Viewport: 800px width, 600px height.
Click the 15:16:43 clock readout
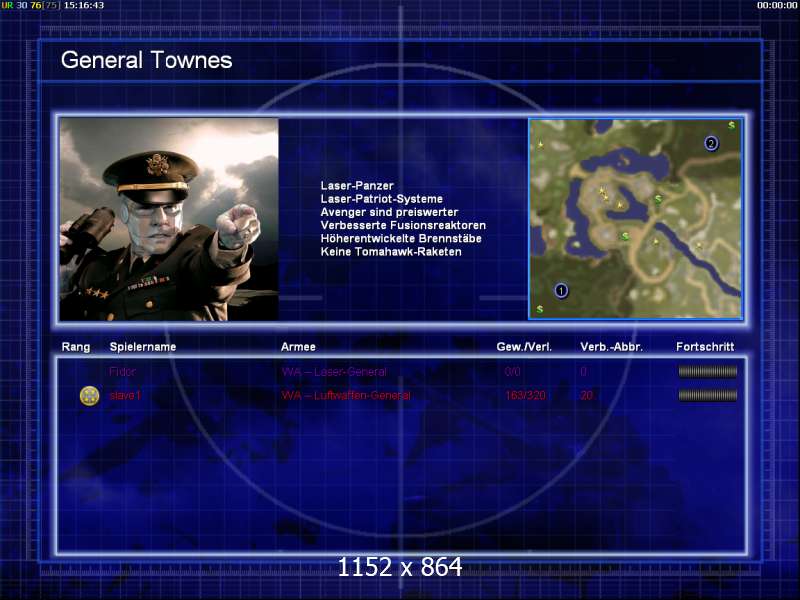click(x=84, y=5)
